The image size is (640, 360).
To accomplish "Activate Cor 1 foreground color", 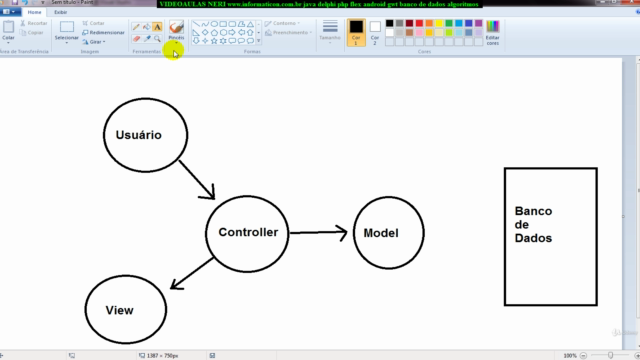I will click(x=356, y=32).
